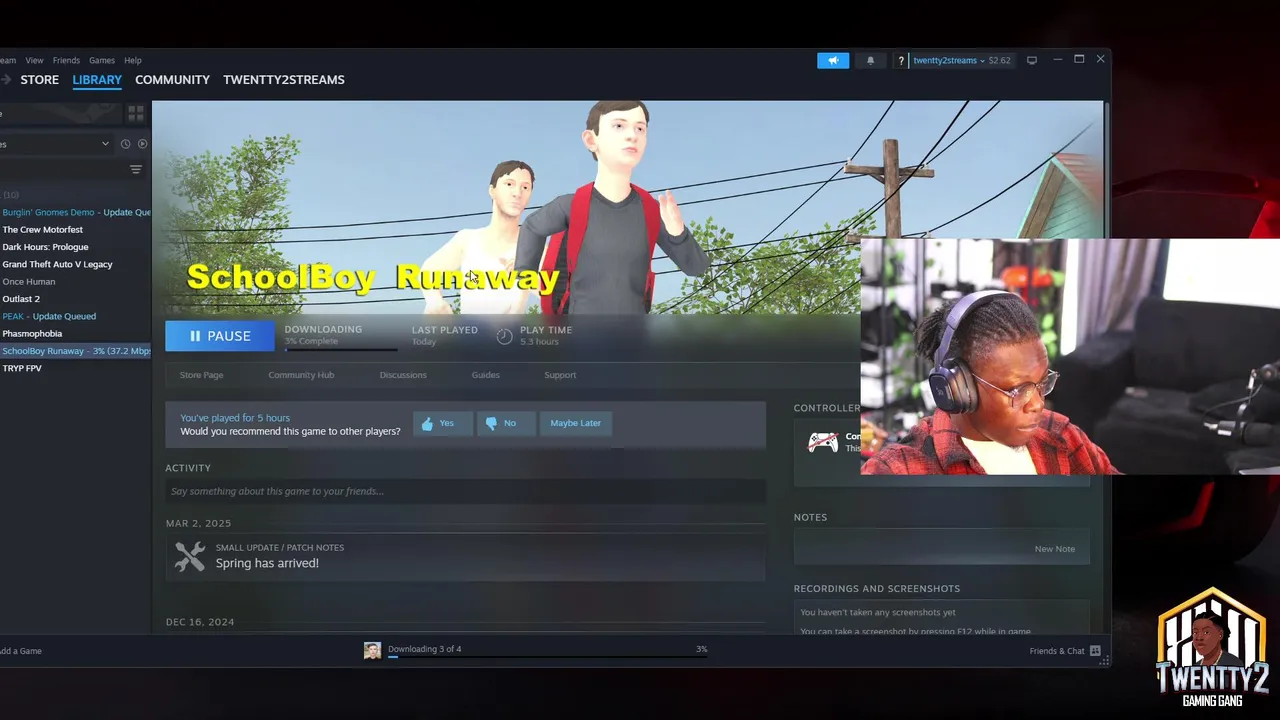Image resolution: width=1280 pixels, height=720 pixels.
Task: Select SchoolBoy Runaway downloading entry
Action: (76, 351)
